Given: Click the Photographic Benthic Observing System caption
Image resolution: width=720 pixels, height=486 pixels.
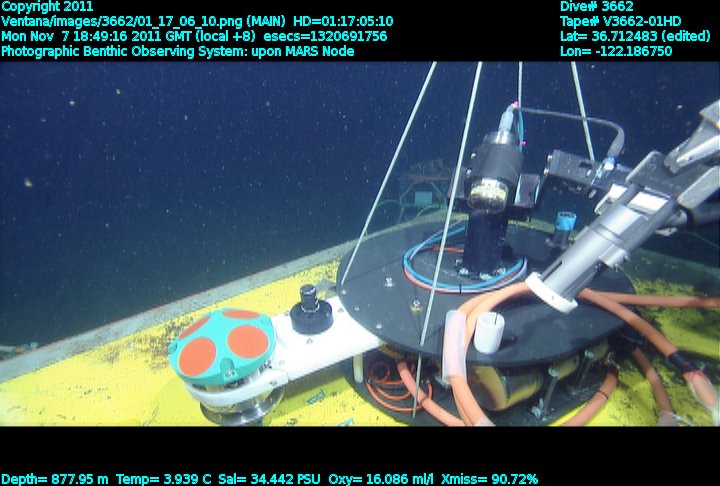Looking at the screenshot, I should (x=177, y=51).
